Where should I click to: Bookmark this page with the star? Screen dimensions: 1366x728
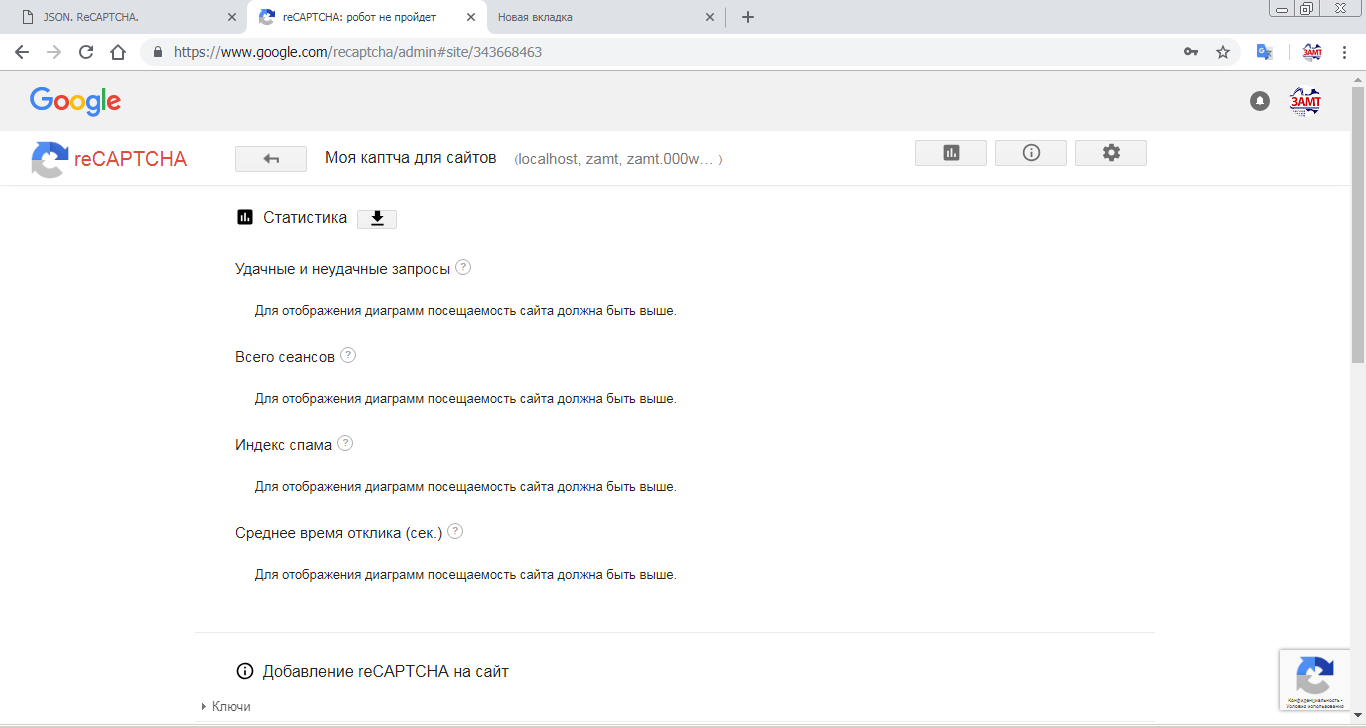pyautogui.click(x=1223, y=52)
